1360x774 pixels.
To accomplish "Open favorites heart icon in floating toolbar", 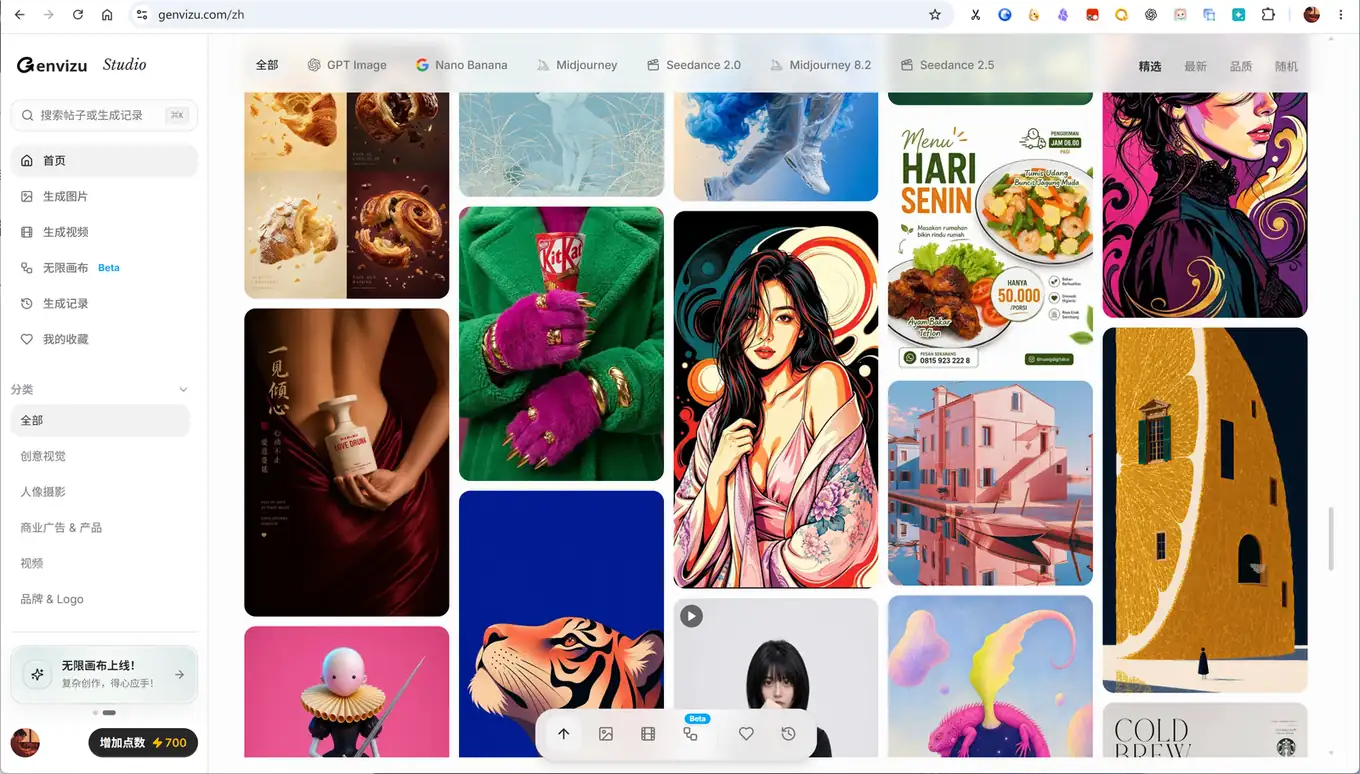I will click(746, 734).
